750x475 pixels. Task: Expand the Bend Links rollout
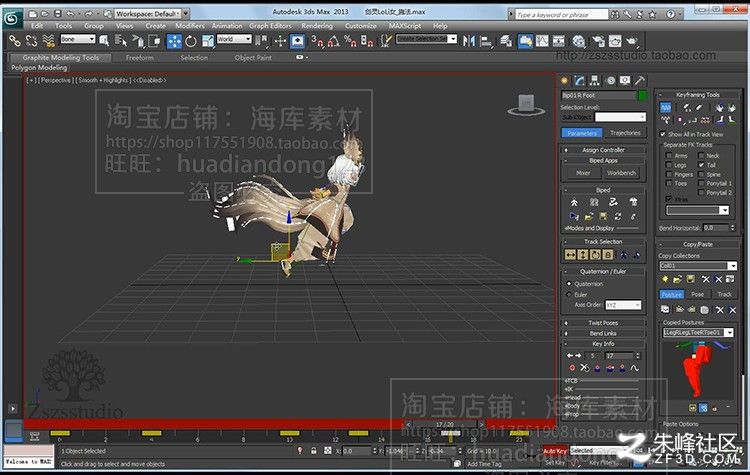603,333
